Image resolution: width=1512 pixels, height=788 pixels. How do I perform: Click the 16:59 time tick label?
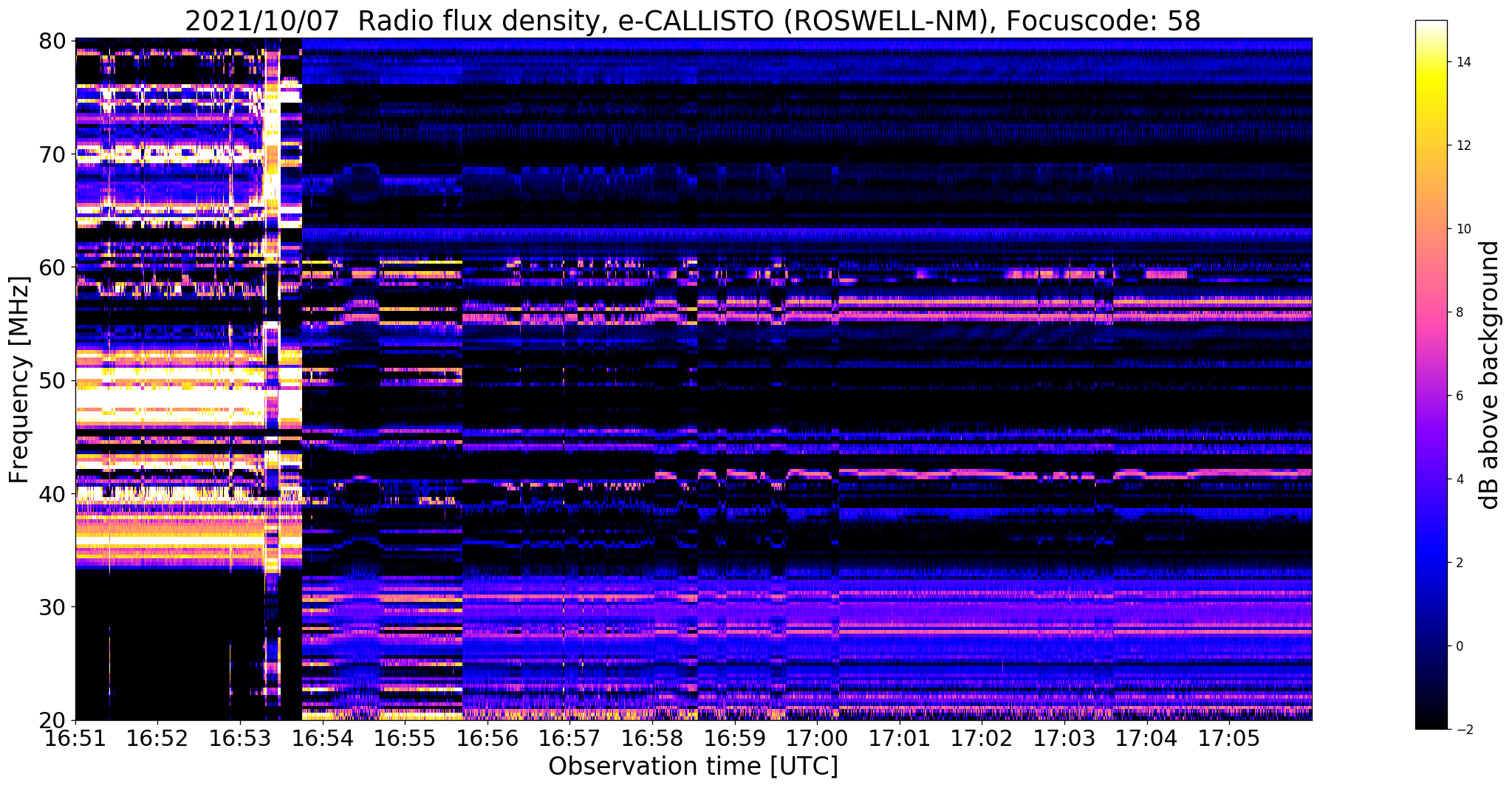pyautogui.click(x=734, y=738)
